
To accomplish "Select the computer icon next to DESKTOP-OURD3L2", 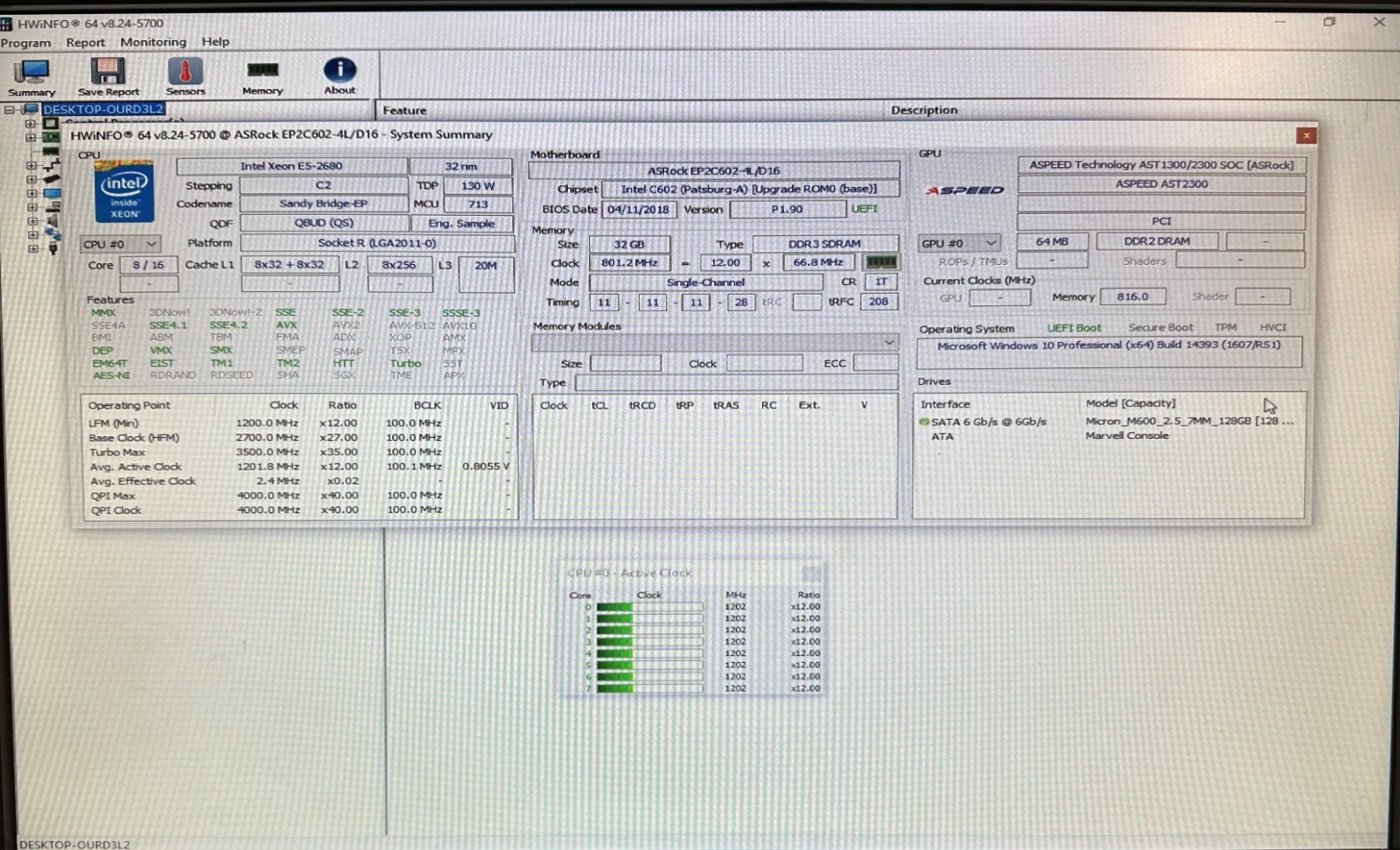I will point(31,109).
